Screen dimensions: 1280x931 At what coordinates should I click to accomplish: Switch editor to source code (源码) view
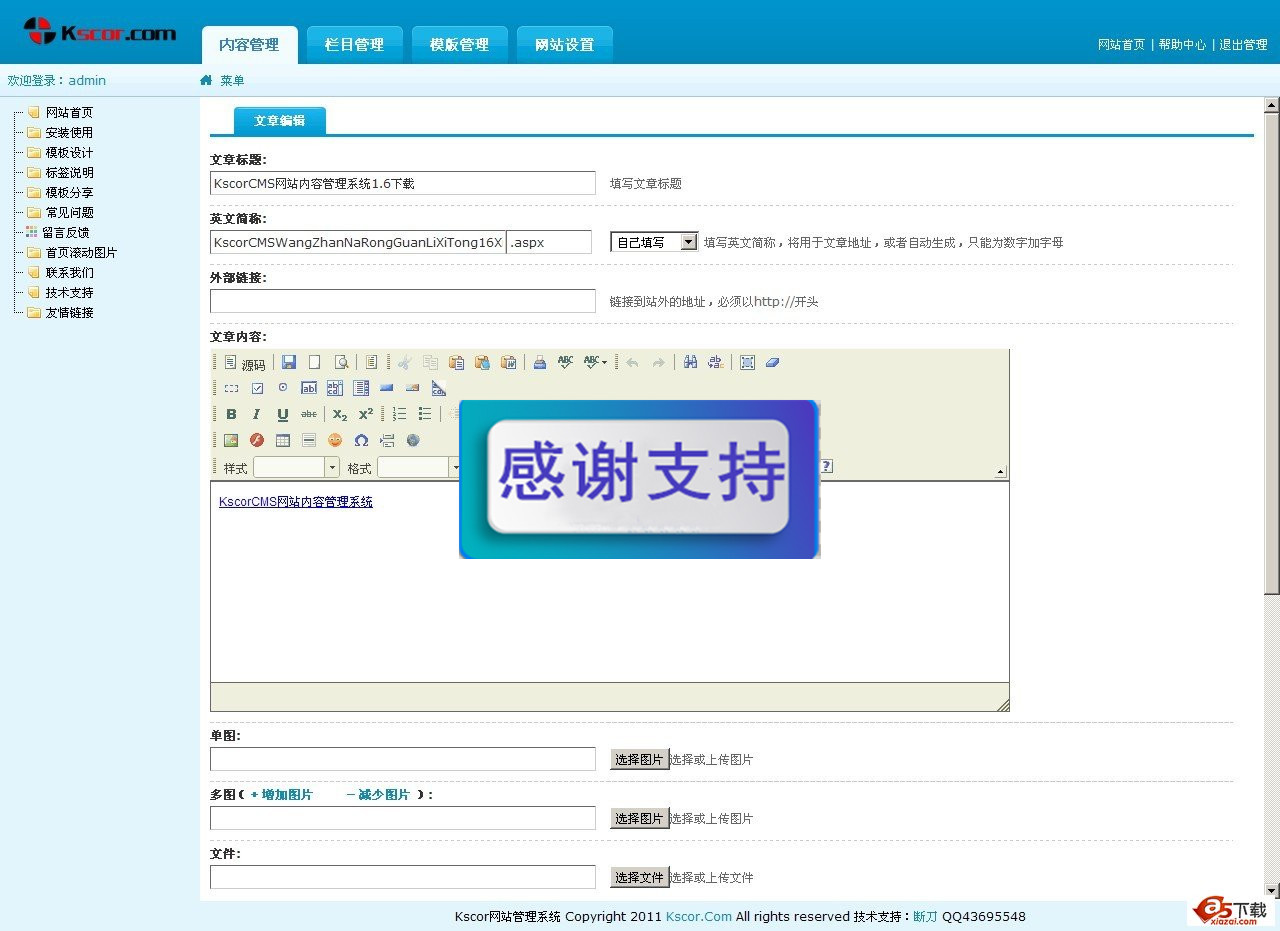point(245,363)
